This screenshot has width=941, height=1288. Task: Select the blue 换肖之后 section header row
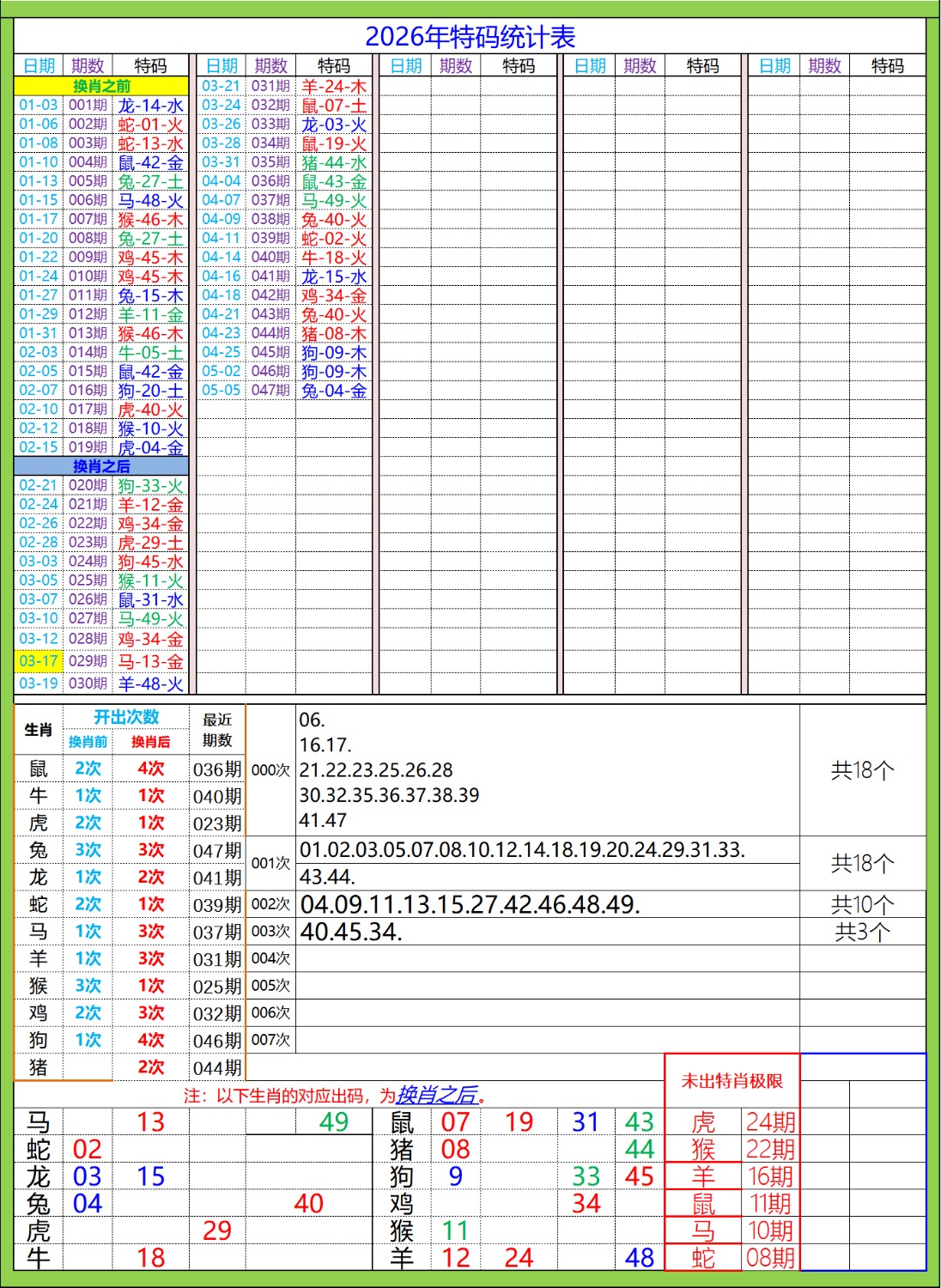[101, 466]
